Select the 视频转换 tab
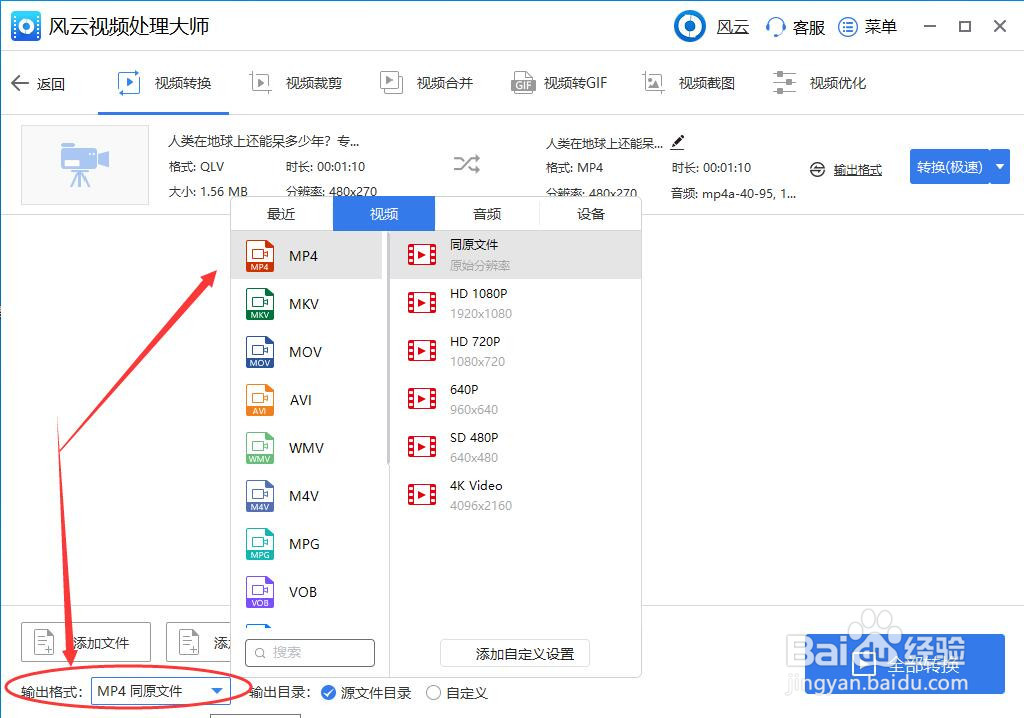 tap(164, 83)
